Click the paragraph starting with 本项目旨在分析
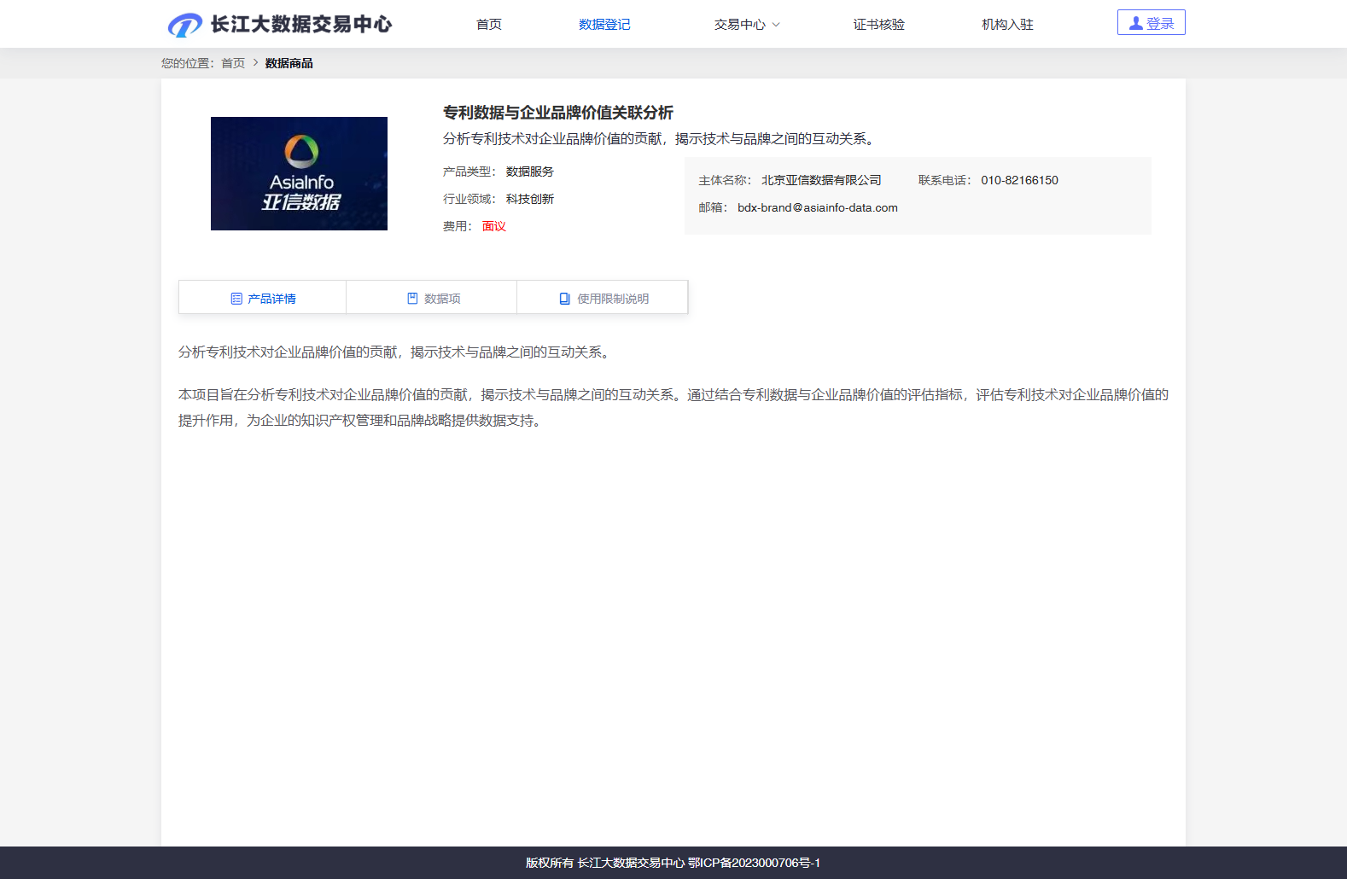The image size is (1347, 896). pyautogui.click(x=673, y=407)
